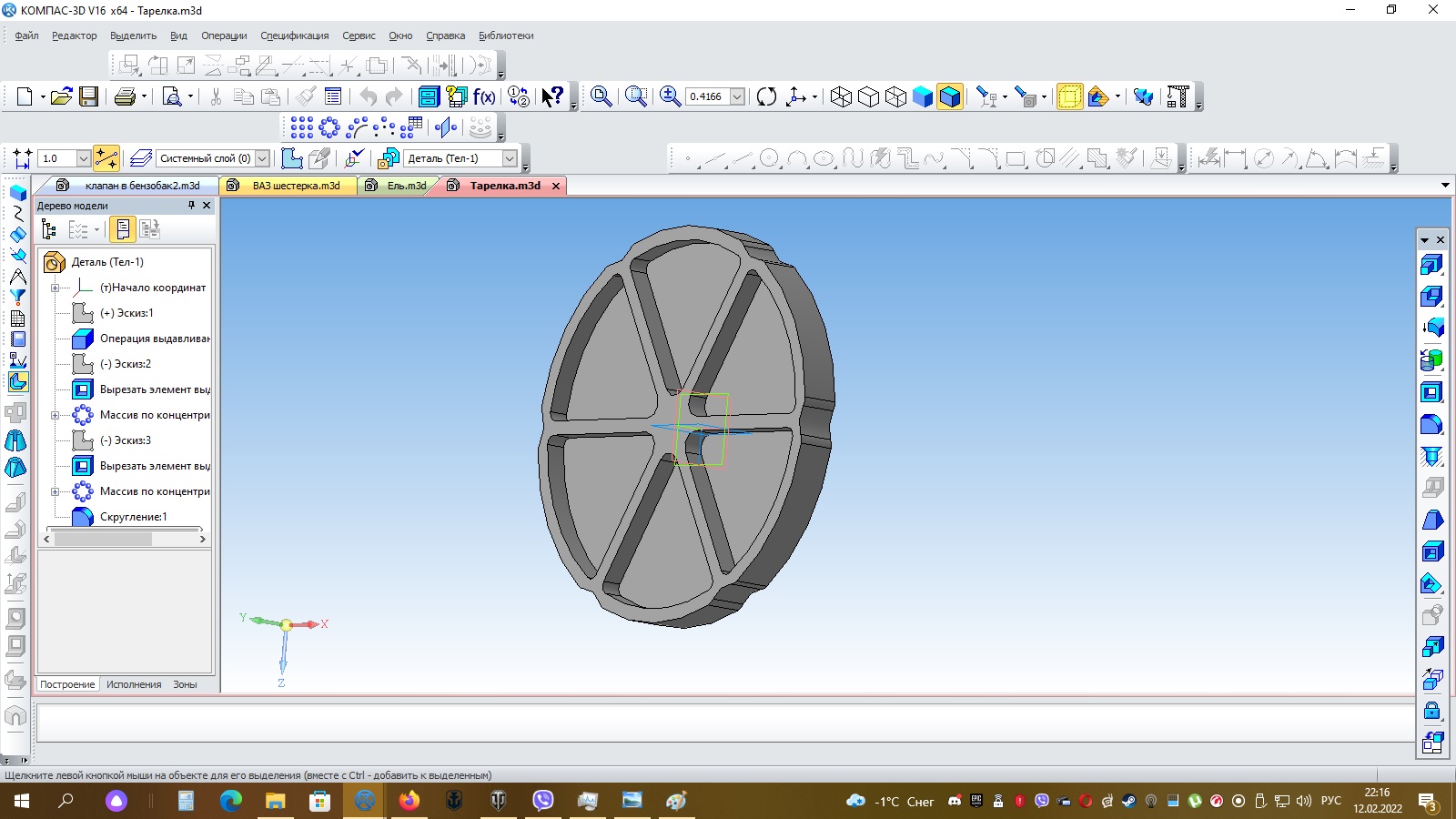1456x819 pixels.
Task: Expand Массив по концентри node below Эскиз:2 cut
Action: click(55, 415)
